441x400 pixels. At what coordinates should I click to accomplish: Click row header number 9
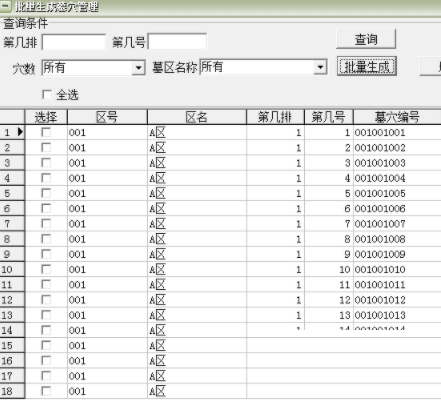(12, 254)
